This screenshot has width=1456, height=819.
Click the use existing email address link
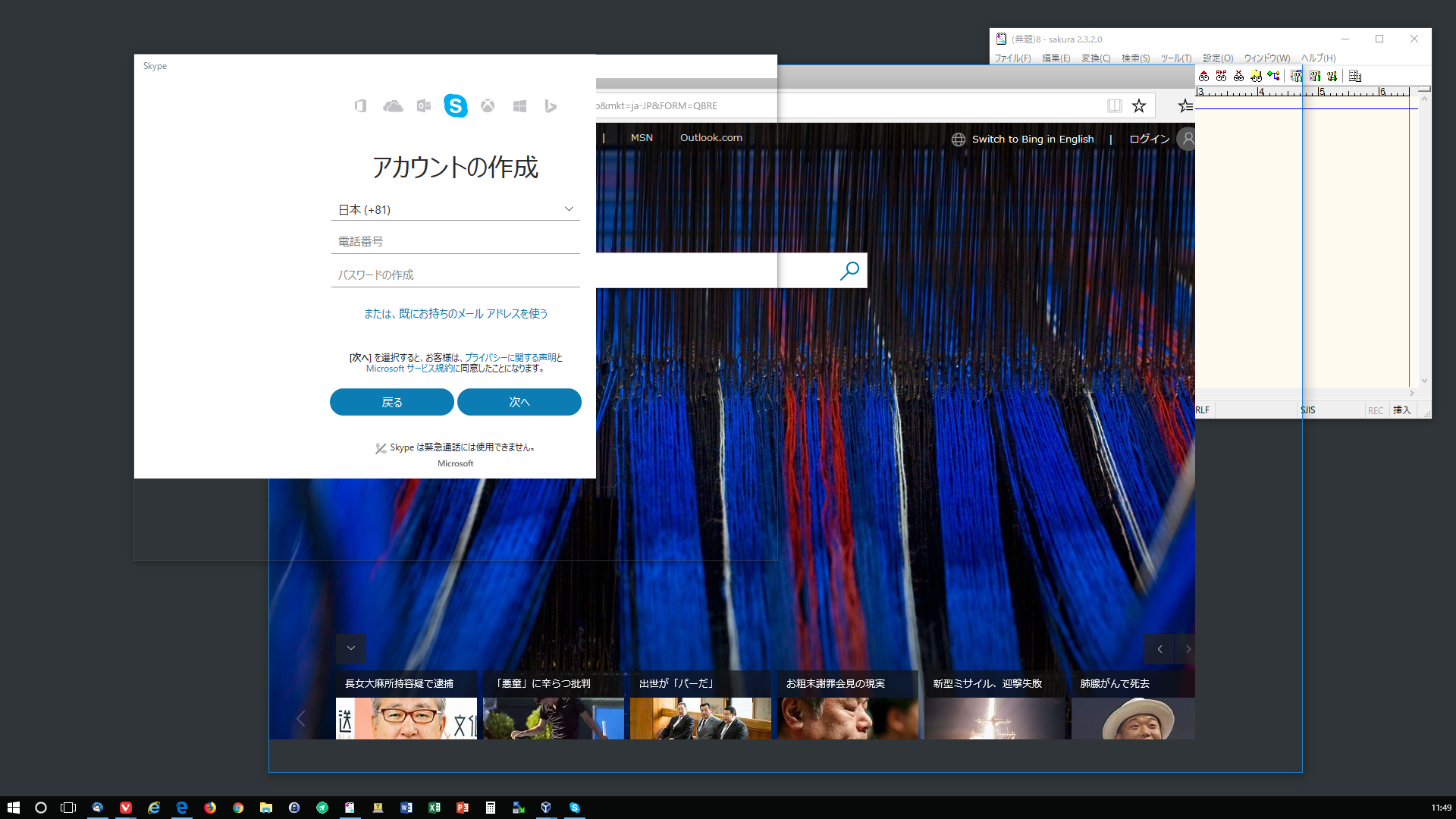point(456,313)
